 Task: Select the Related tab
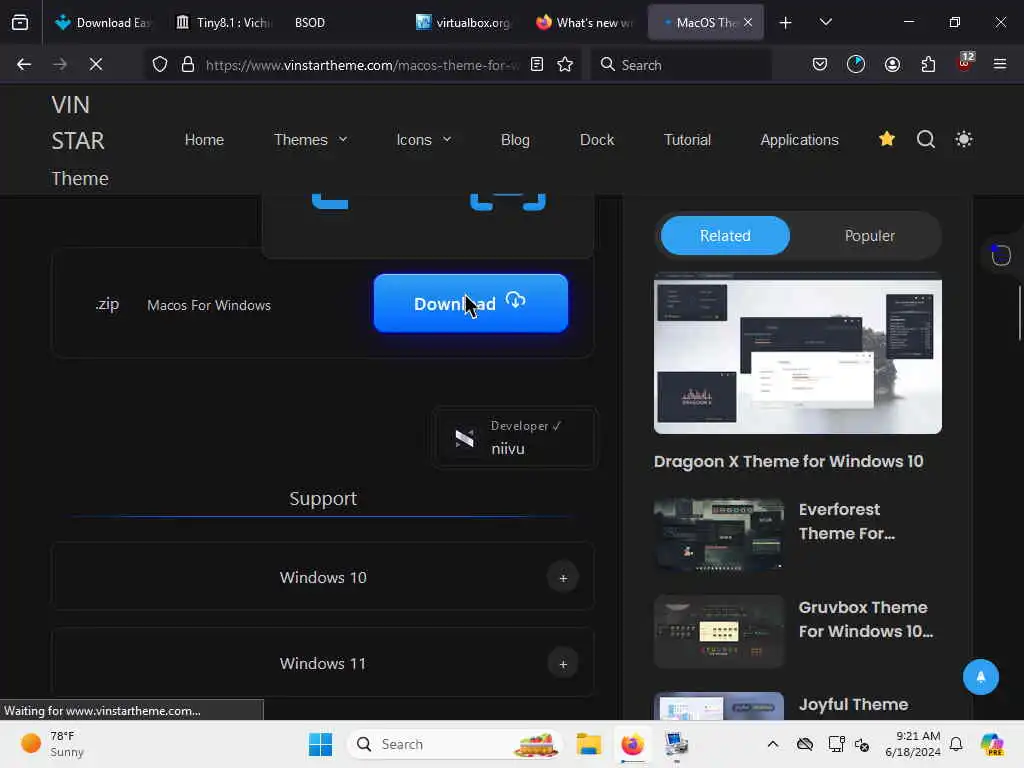click(x=725, y=236)
